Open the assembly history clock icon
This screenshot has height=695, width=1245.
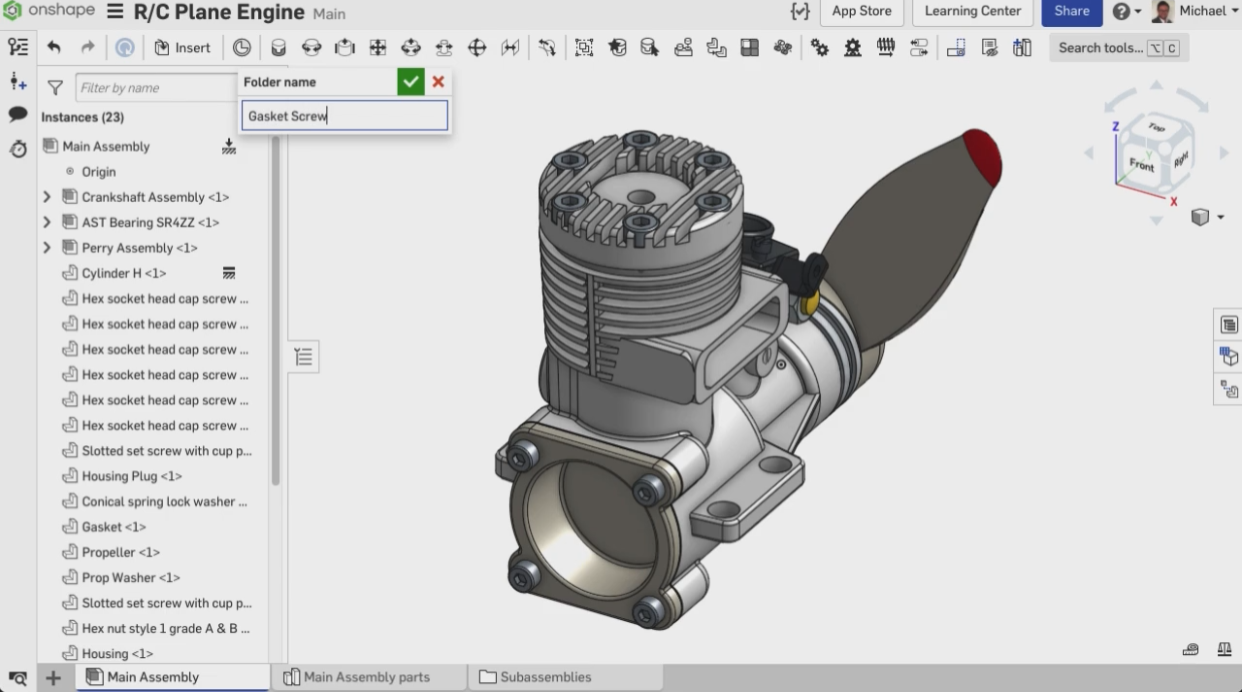click(242, 47)
